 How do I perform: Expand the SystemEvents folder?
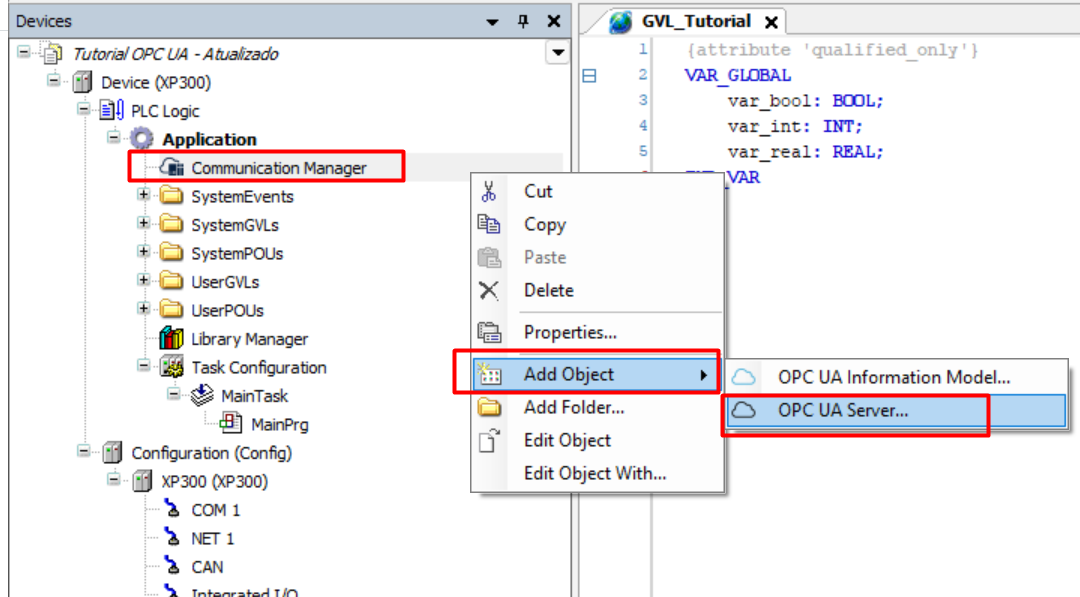point(143,196)
